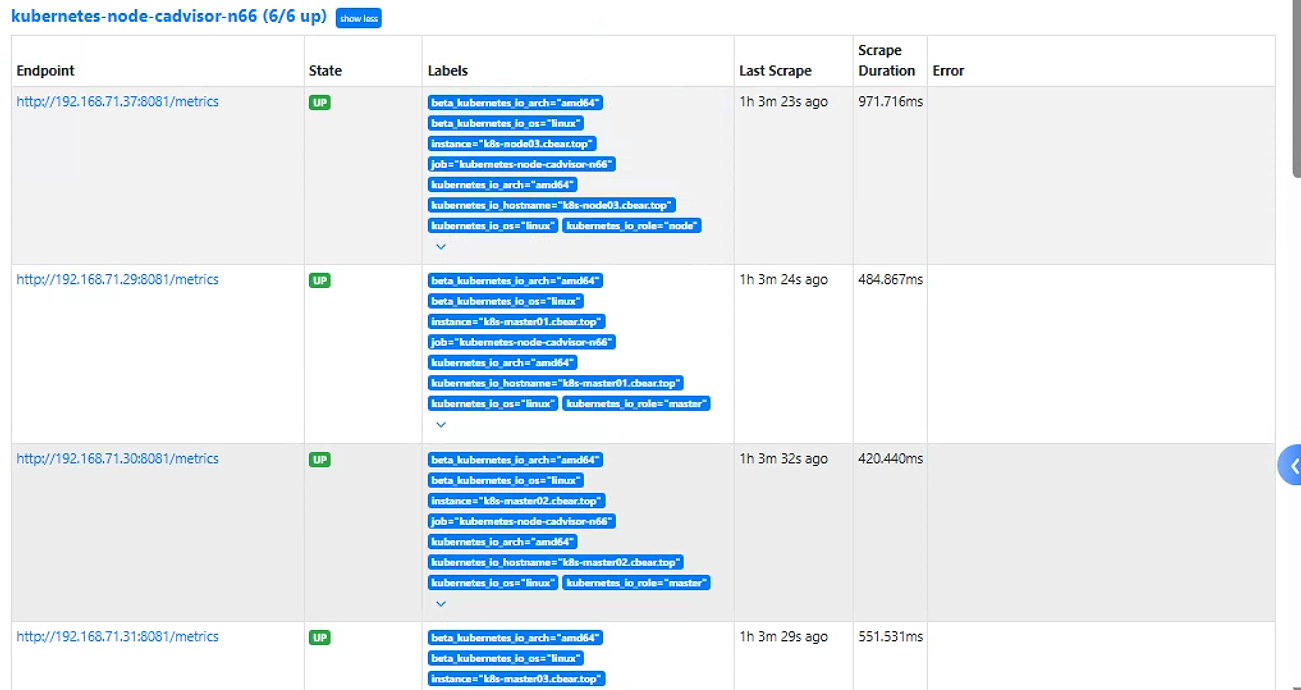Select the UP state badge for 192.168.71.31

tap(320, 638)
